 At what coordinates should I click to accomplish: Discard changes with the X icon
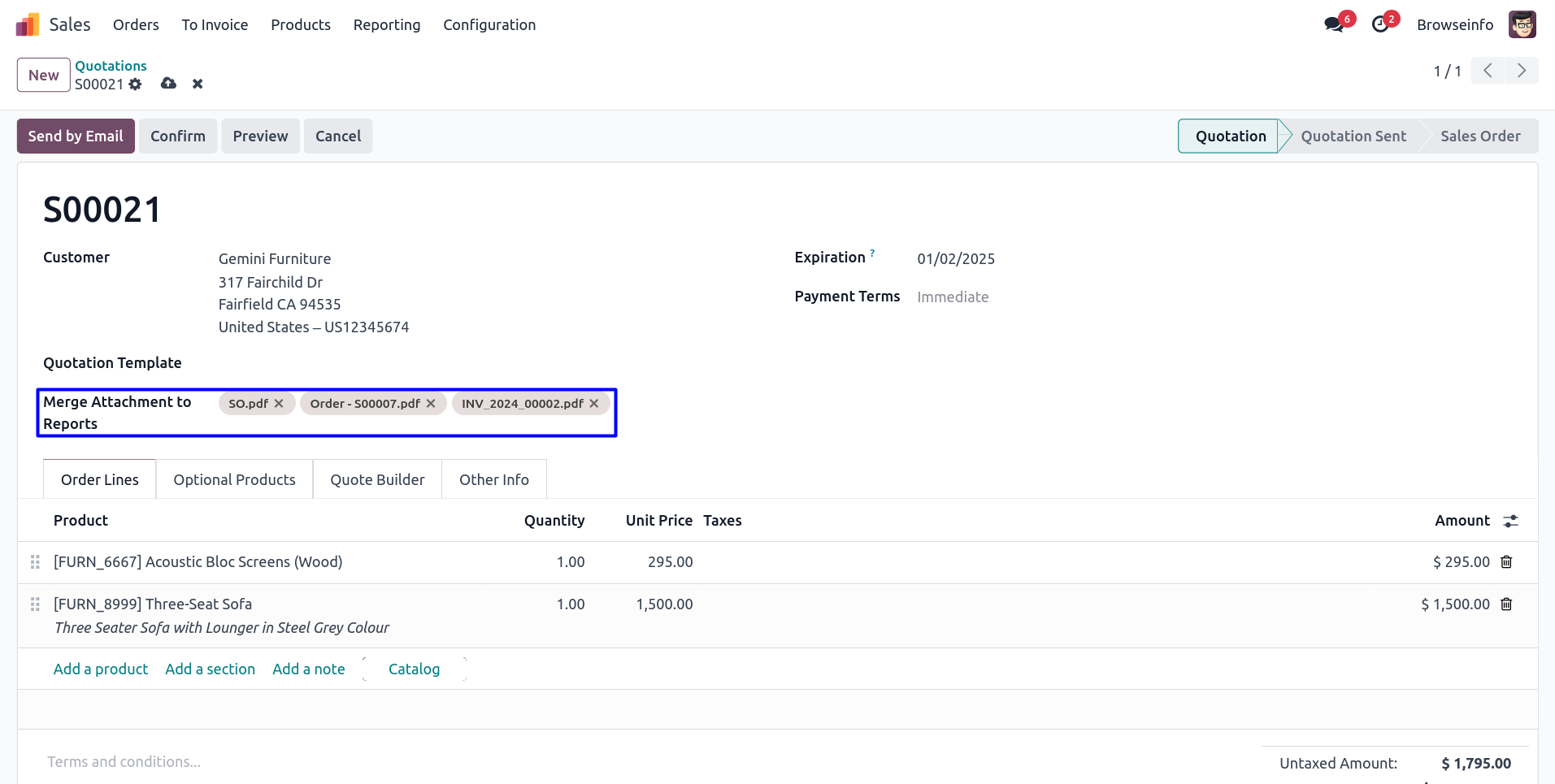198,84
